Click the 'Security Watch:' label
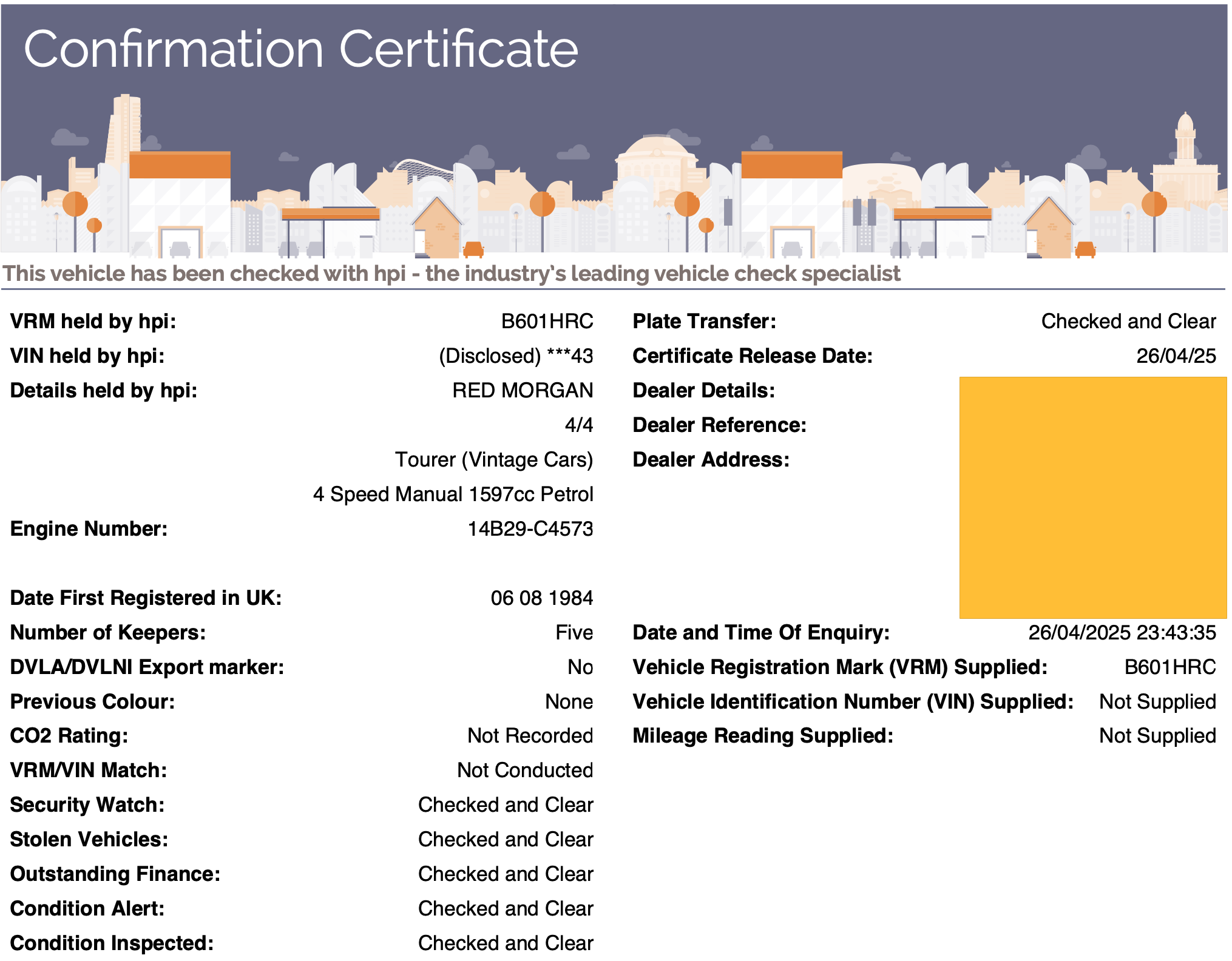The image size is (1232, 961). 87,804
